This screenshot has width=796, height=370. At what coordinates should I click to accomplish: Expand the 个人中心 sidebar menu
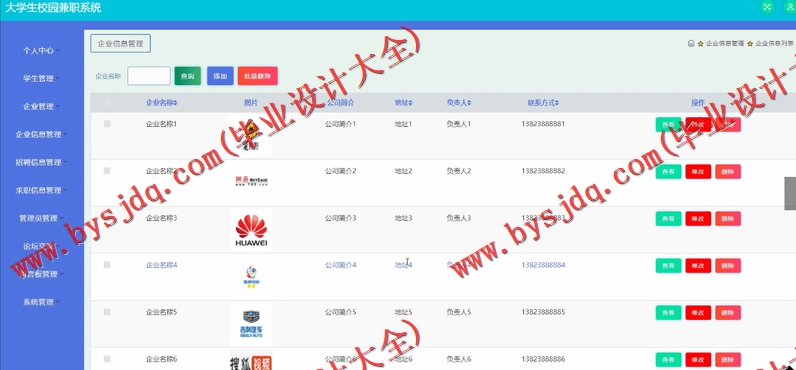click(41, 51)
